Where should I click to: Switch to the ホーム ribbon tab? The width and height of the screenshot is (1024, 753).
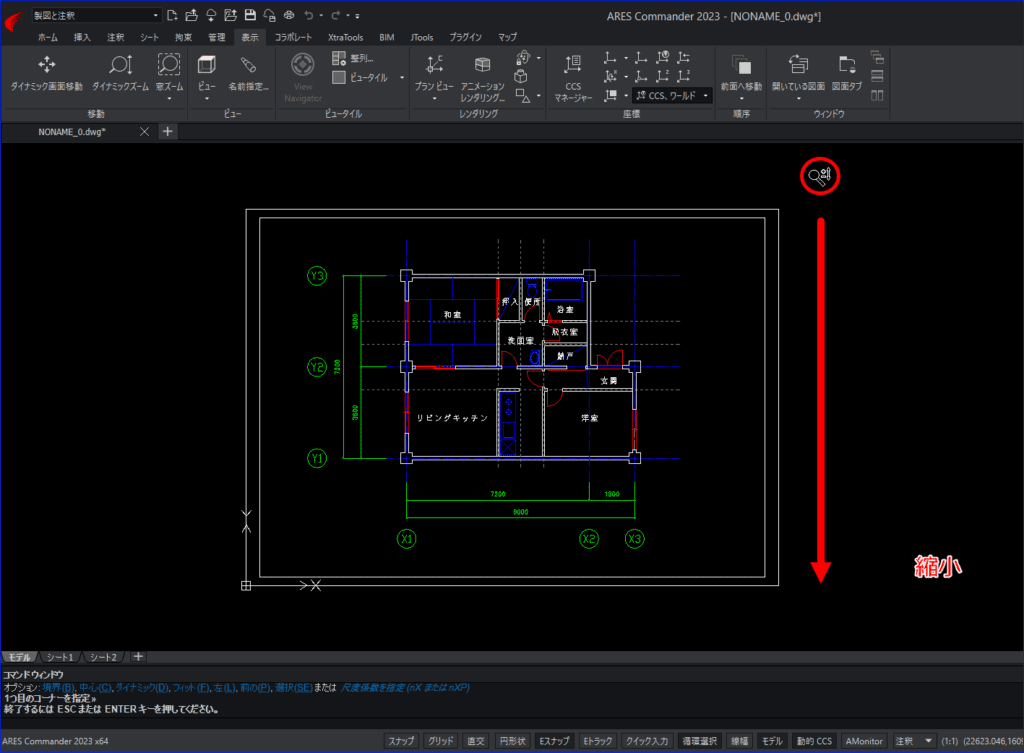(x=48, y=37)
